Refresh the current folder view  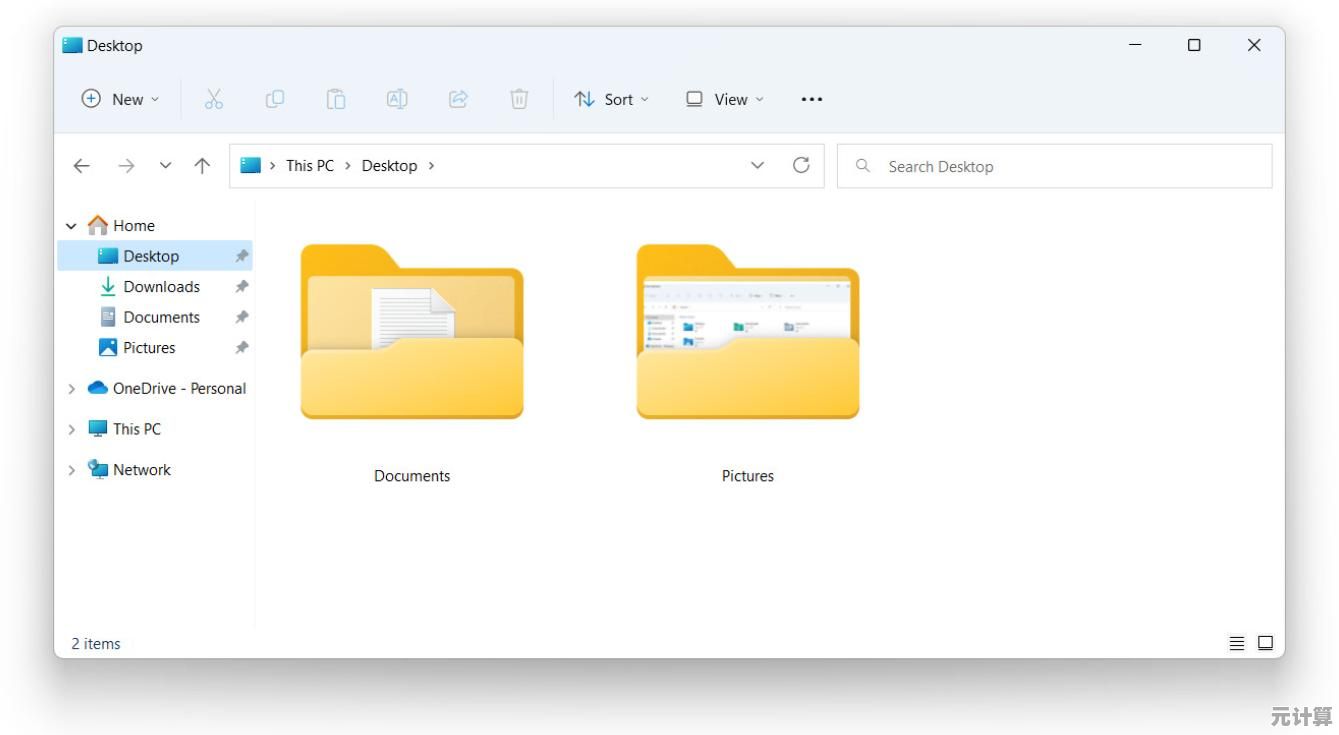801,166
